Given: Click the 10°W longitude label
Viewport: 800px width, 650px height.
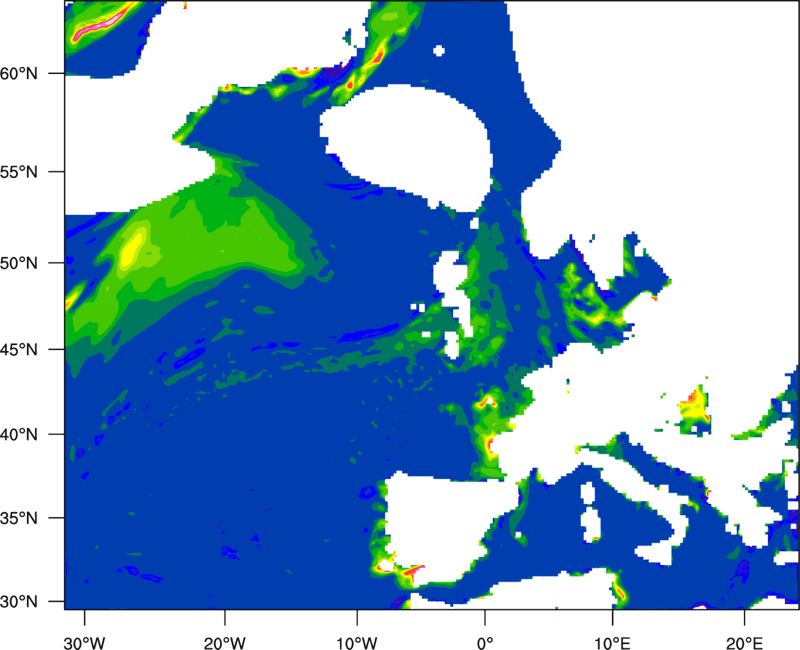Looking at the screenshot, I should click(x=357, y=643).
